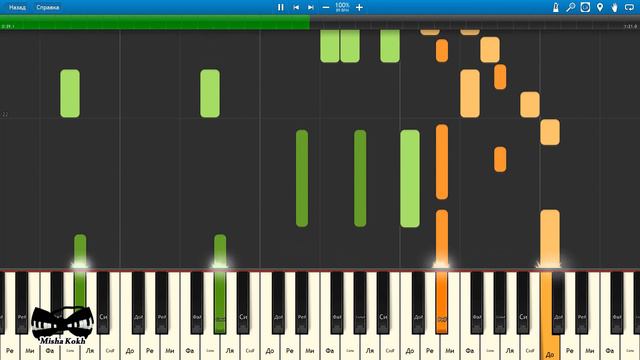Click the green song progress bar
Viewport: 640px width, 360px height.
tap(155, 22)
